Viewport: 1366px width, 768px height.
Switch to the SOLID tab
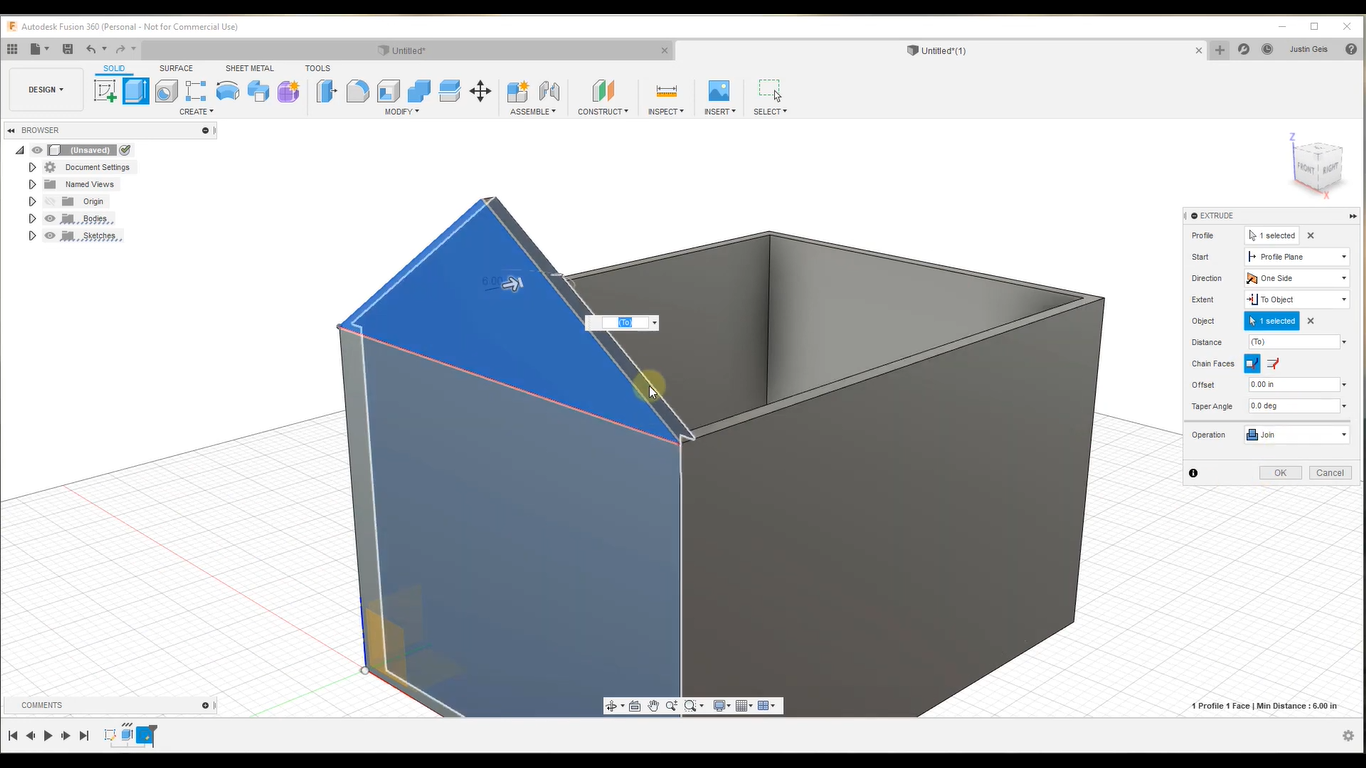point(114,68)
